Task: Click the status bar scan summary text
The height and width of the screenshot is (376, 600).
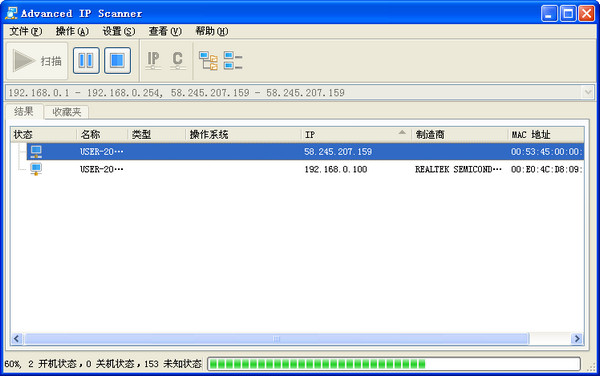Action: [x=103, y=364]
